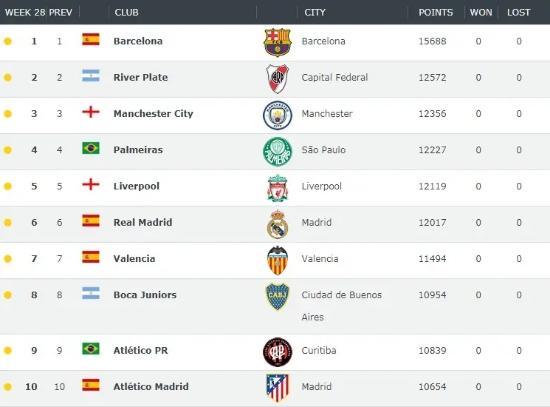
Task: Click the Atlético Madrid club crest
Action: [x=277, y=388]
